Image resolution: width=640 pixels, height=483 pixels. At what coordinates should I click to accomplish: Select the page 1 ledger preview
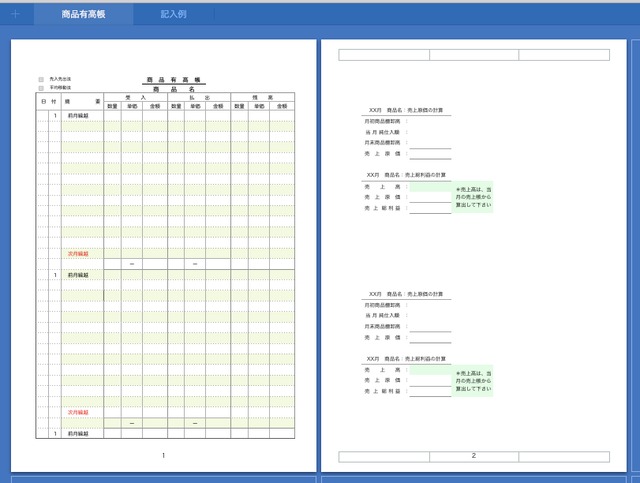click(164, 256)
